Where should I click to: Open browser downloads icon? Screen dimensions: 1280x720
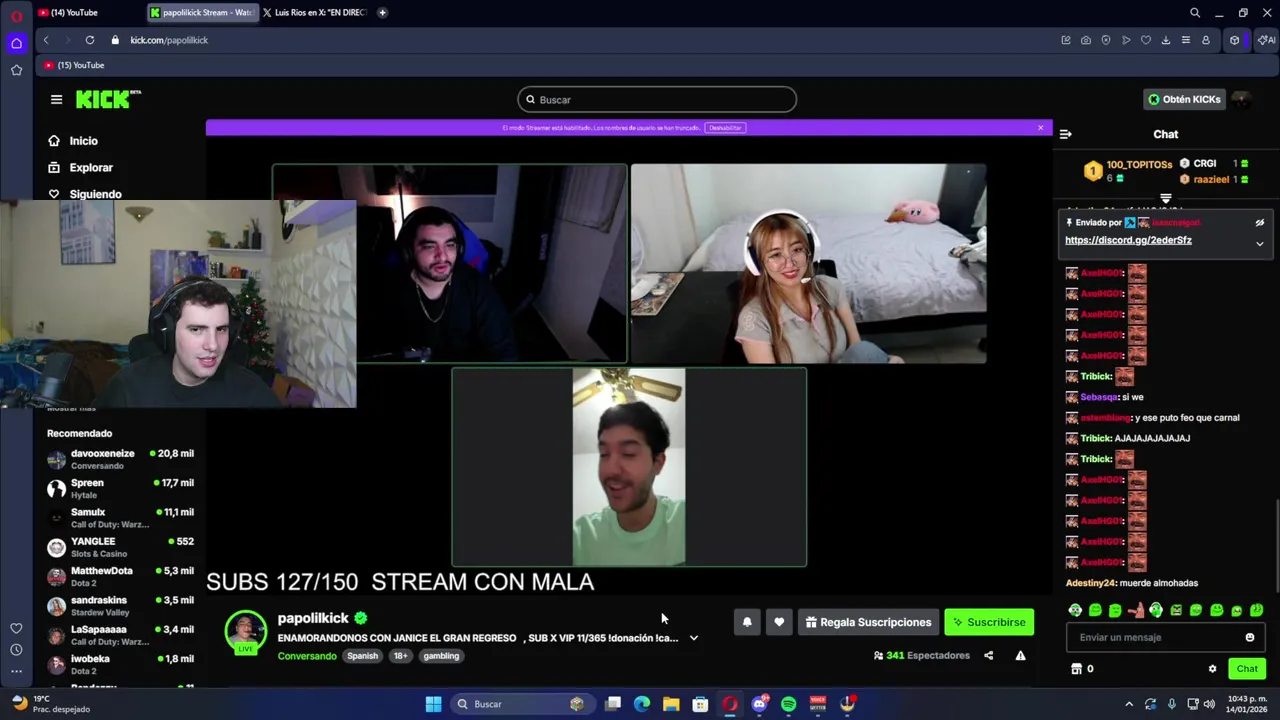(x=1166, y=40)
